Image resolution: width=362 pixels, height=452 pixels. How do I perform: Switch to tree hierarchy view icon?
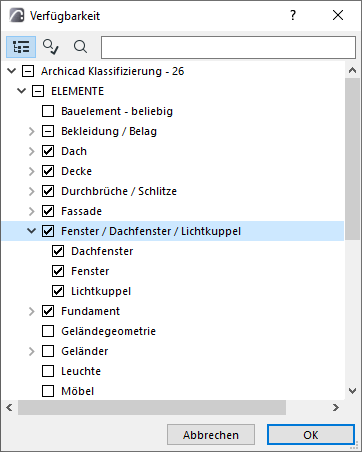pos(21,47)
